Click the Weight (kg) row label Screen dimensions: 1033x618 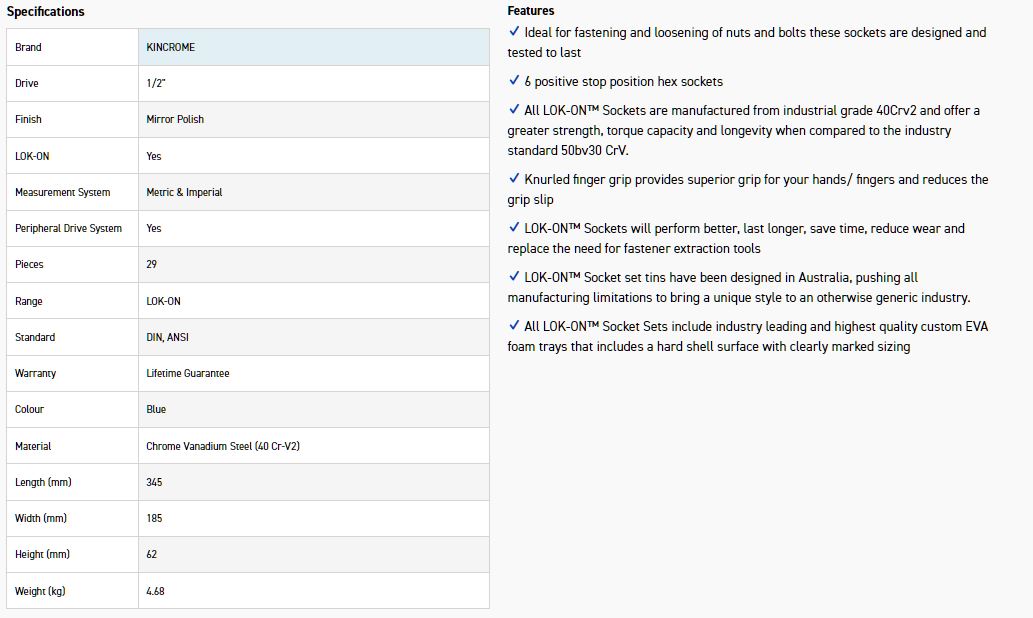point(40,591)
